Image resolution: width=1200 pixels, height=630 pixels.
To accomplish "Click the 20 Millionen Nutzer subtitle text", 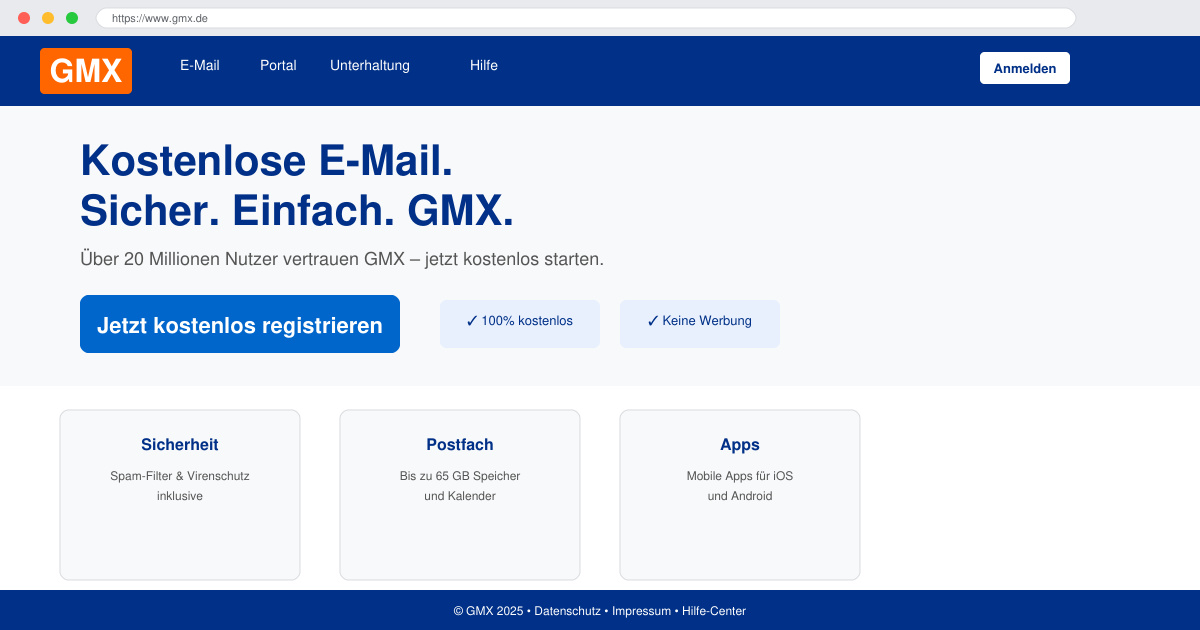I will (x=342, y=259).
